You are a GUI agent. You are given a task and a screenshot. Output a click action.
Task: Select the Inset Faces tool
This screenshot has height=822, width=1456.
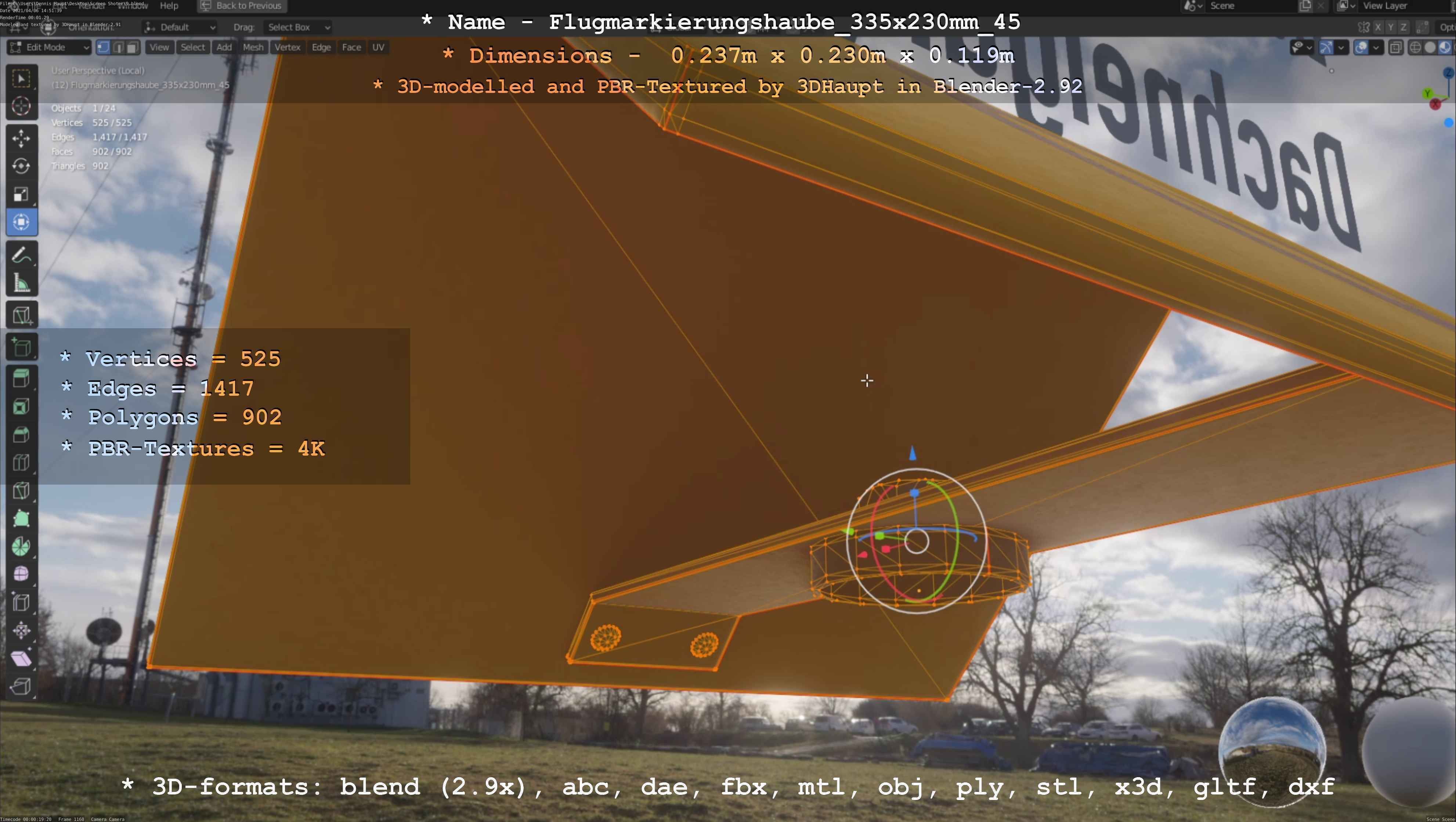21,407
